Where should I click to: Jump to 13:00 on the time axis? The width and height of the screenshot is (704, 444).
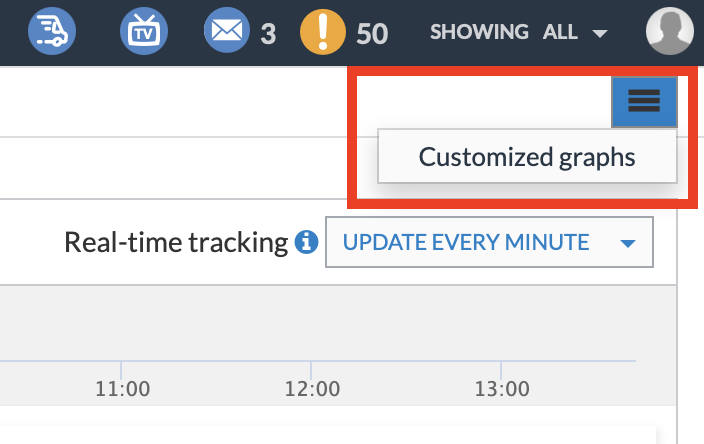pyautogui.click(x=502, y=387)
